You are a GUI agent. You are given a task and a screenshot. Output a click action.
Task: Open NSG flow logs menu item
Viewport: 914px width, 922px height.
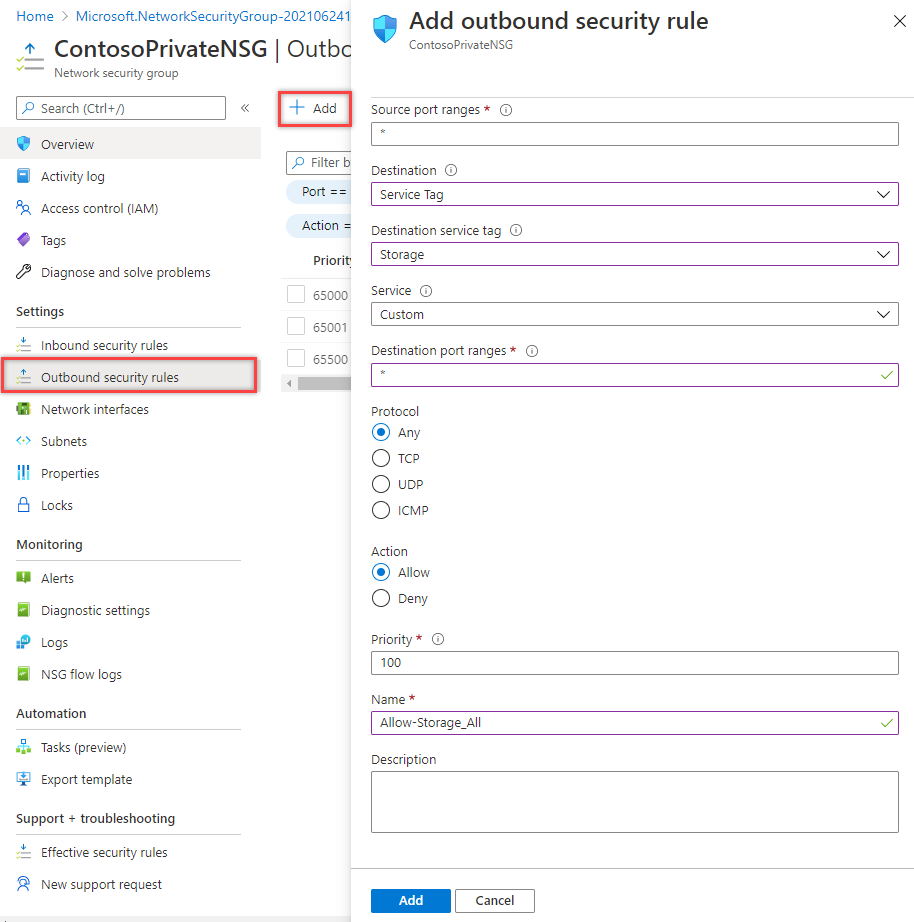(129, 674)
